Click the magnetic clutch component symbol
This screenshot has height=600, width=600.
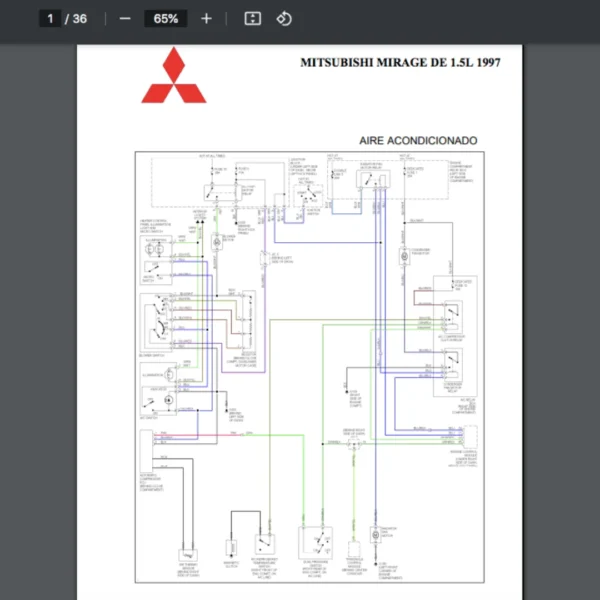231,549
